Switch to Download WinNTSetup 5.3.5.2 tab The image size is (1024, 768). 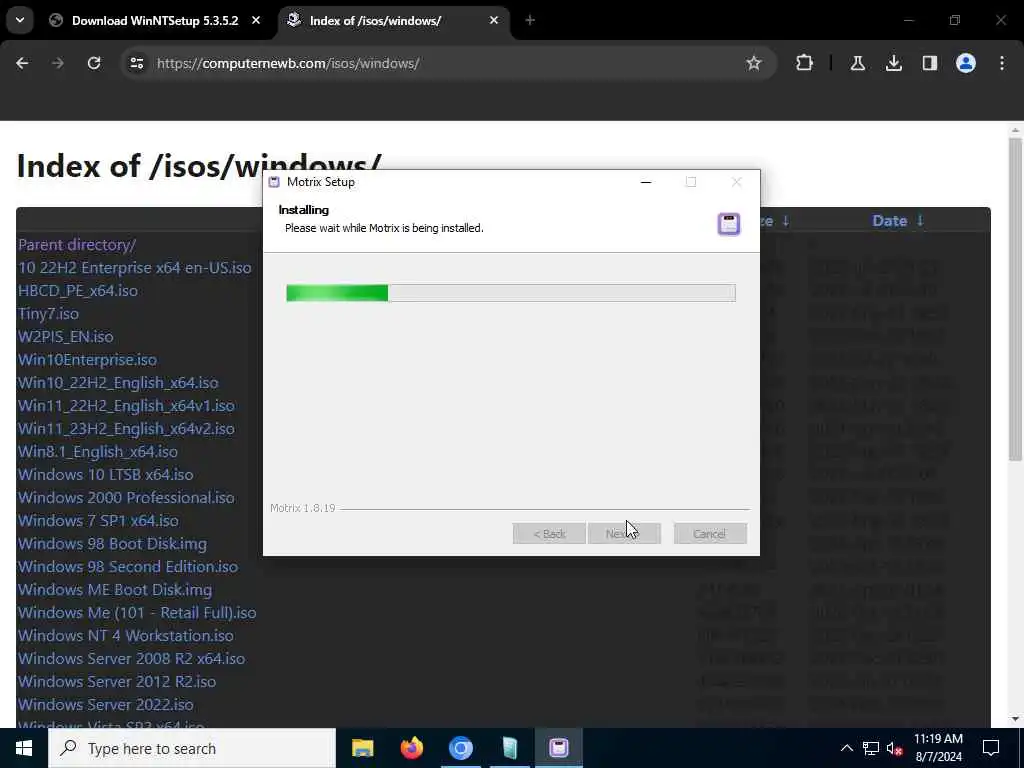coord(155,21)
